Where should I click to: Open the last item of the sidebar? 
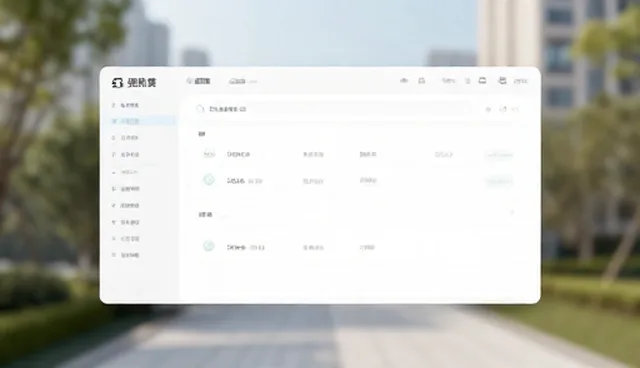pyautogui.click(x=126, y=255)
